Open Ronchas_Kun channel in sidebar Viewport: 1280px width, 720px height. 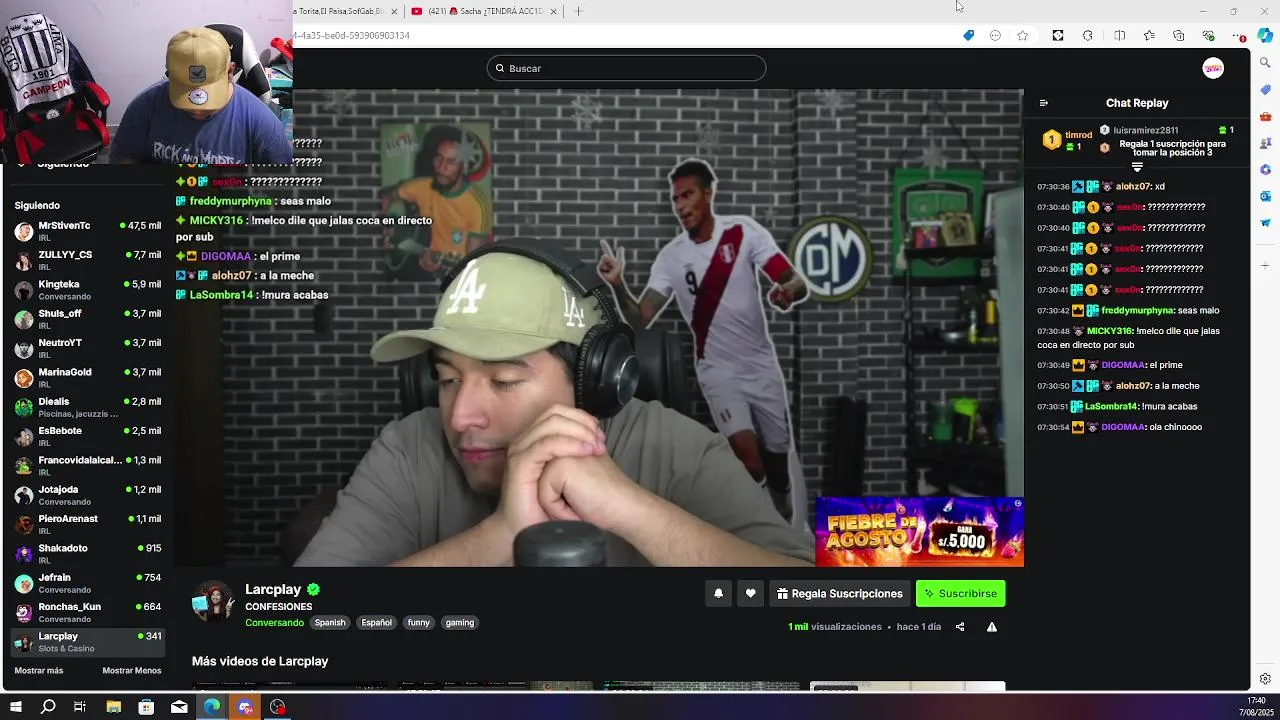point(88,612)
